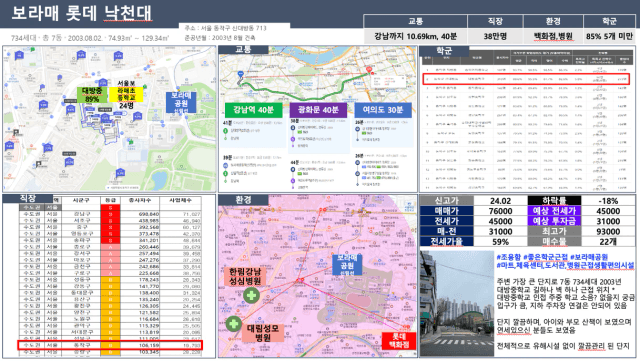Click the pink radius 환경 map
This screenshot has height=361, width=640.
(x=318, y=276)
